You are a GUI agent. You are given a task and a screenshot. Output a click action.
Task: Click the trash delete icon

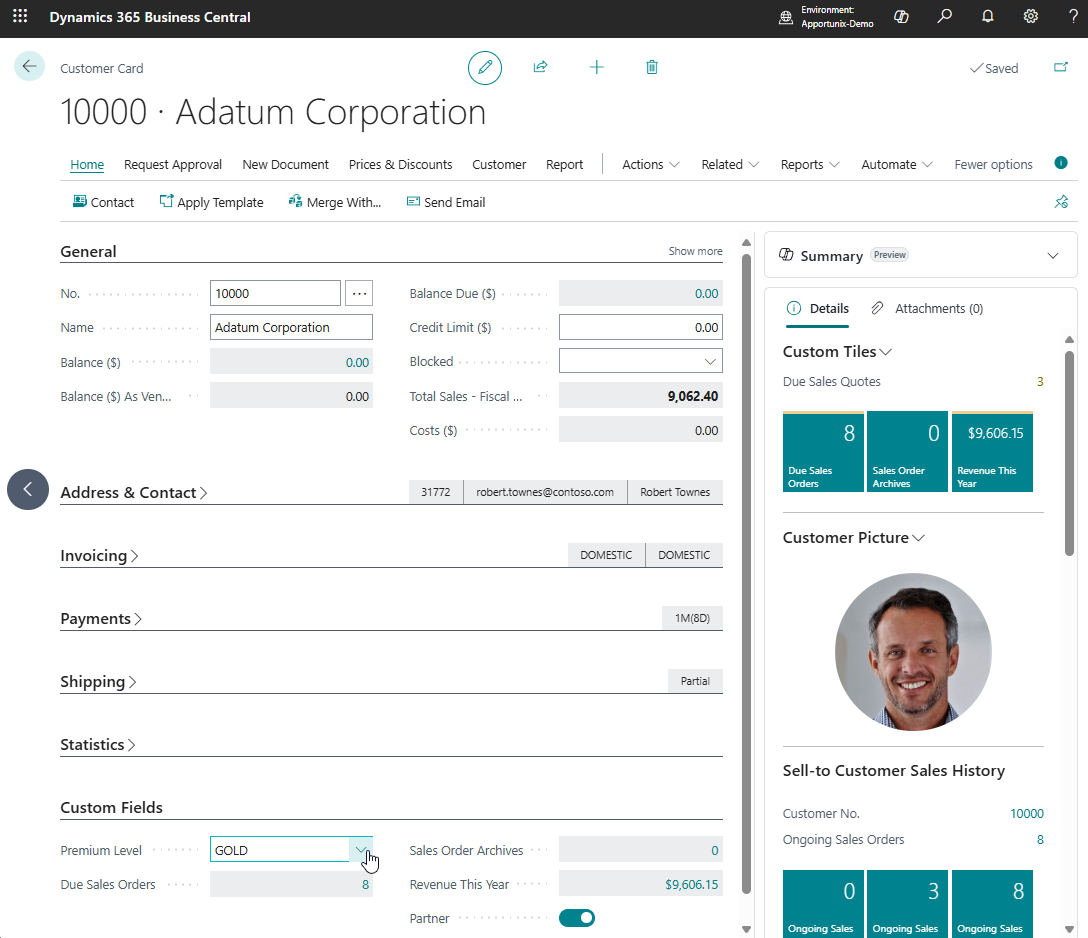point(652,67)
